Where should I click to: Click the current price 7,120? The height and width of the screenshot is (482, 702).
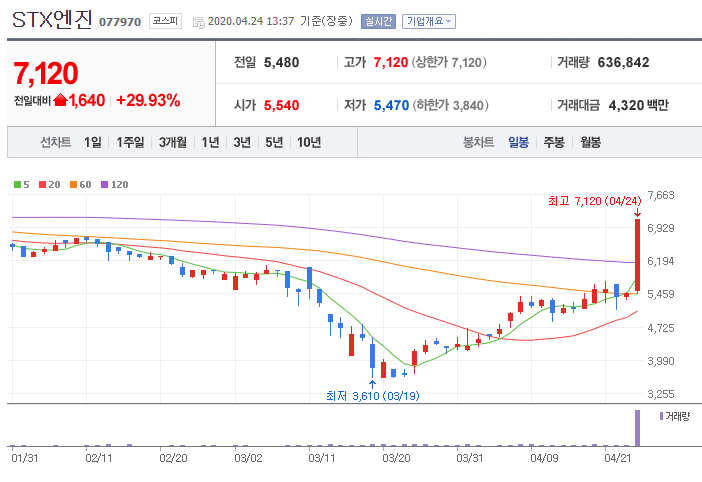coord(46,73)
